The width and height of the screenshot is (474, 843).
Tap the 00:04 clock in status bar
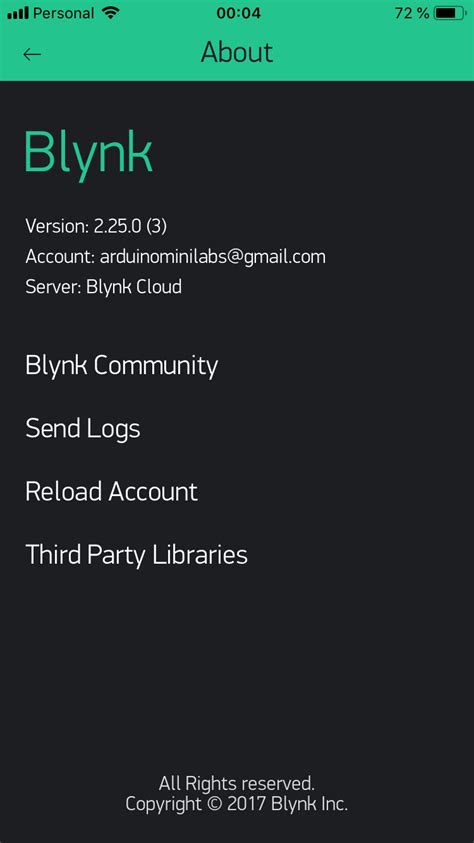point(238,13)
